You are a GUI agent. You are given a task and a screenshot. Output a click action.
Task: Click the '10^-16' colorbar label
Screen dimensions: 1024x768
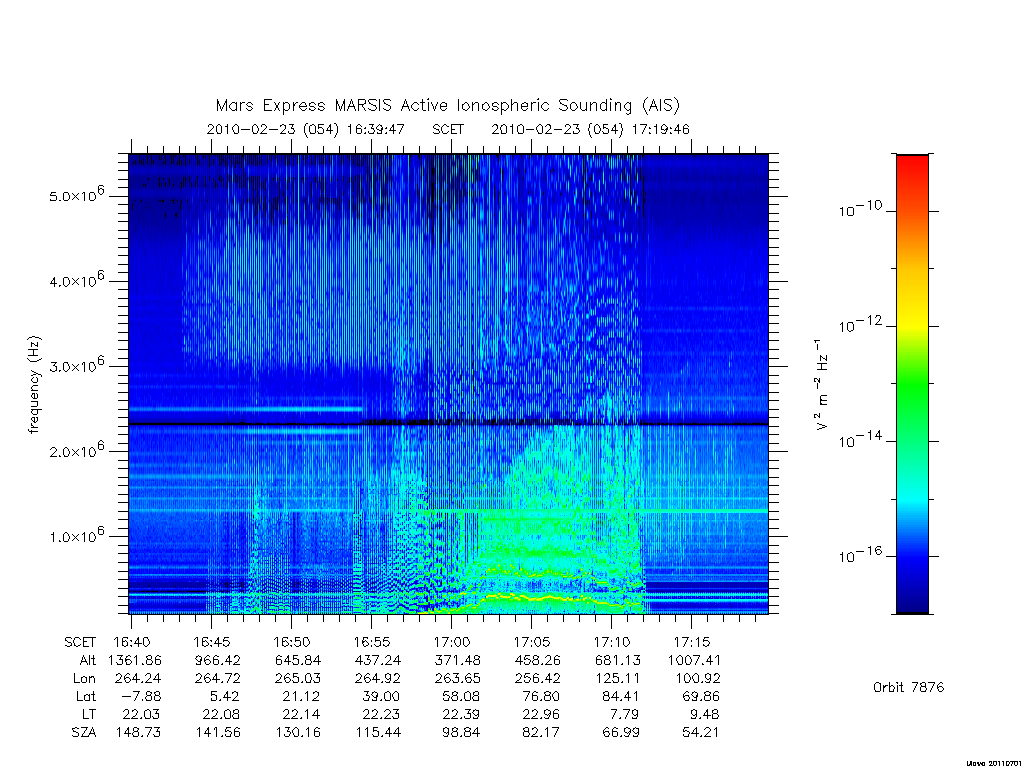(859, 555)
